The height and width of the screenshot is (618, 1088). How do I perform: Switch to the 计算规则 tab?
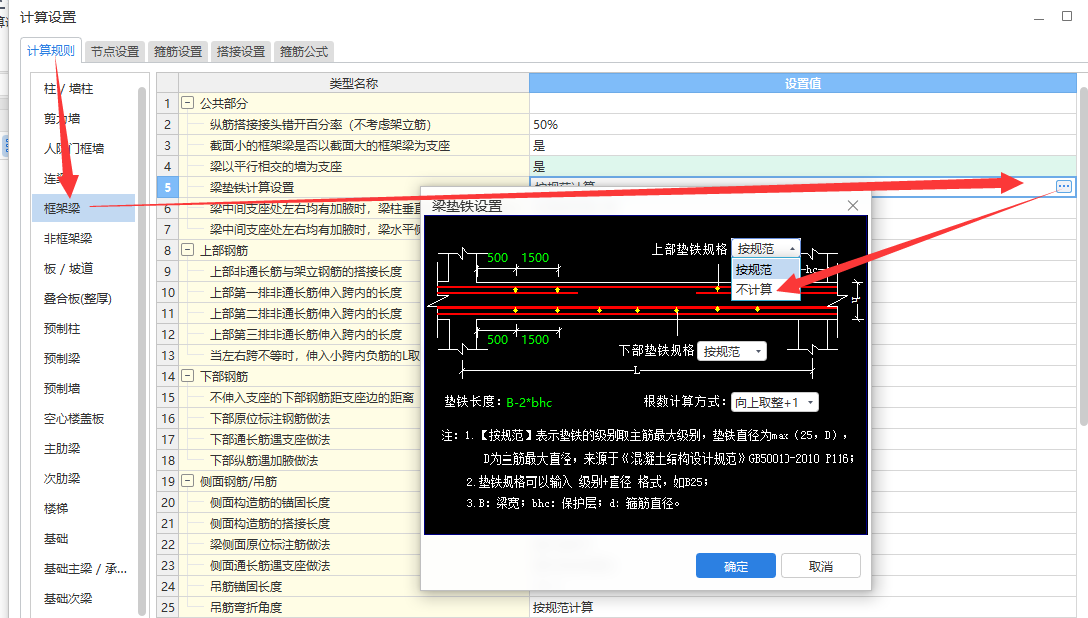coord(51,51)
